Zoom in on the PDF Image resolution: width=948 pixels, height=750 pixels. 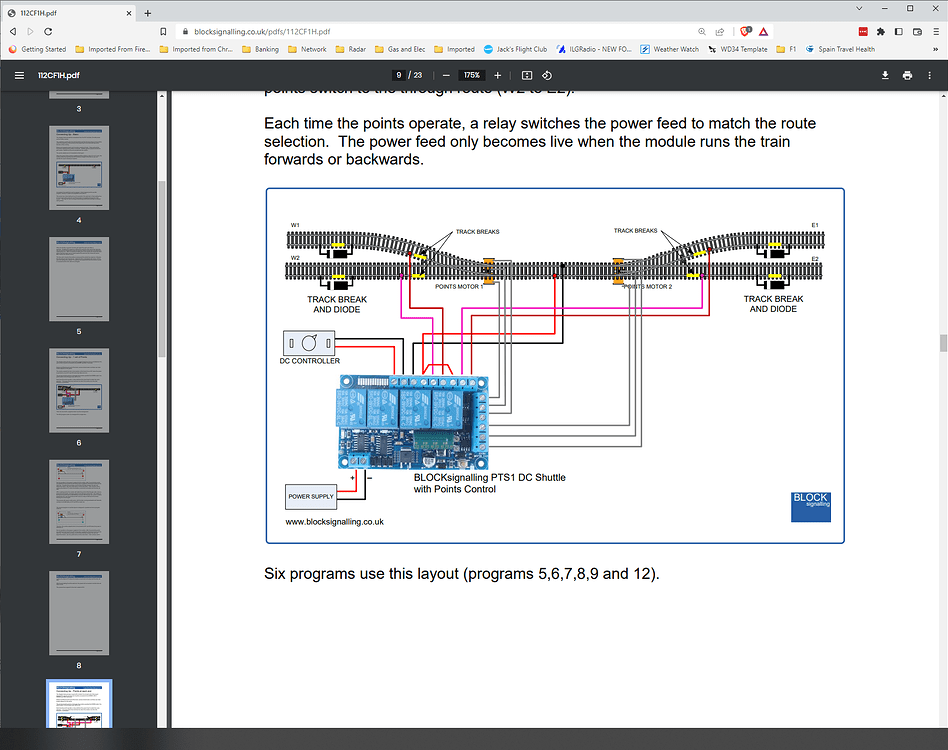tap(497, 74)
